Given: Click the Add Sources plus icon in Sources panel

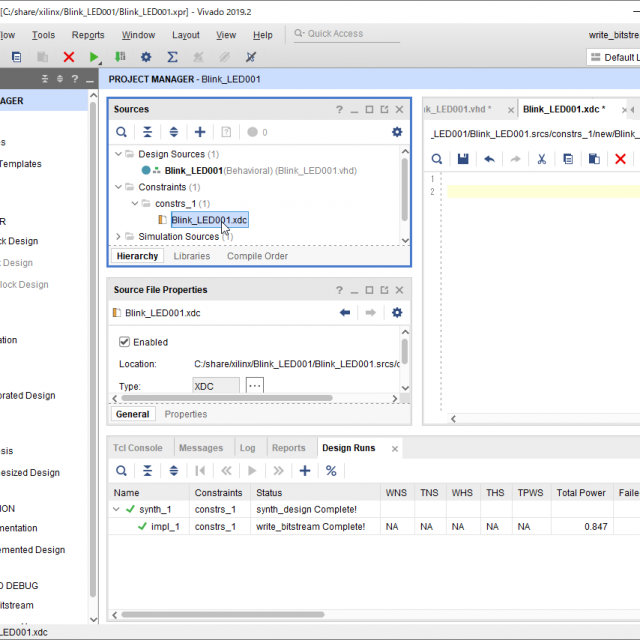Looking at the screenshot, I should pos(200,132).
